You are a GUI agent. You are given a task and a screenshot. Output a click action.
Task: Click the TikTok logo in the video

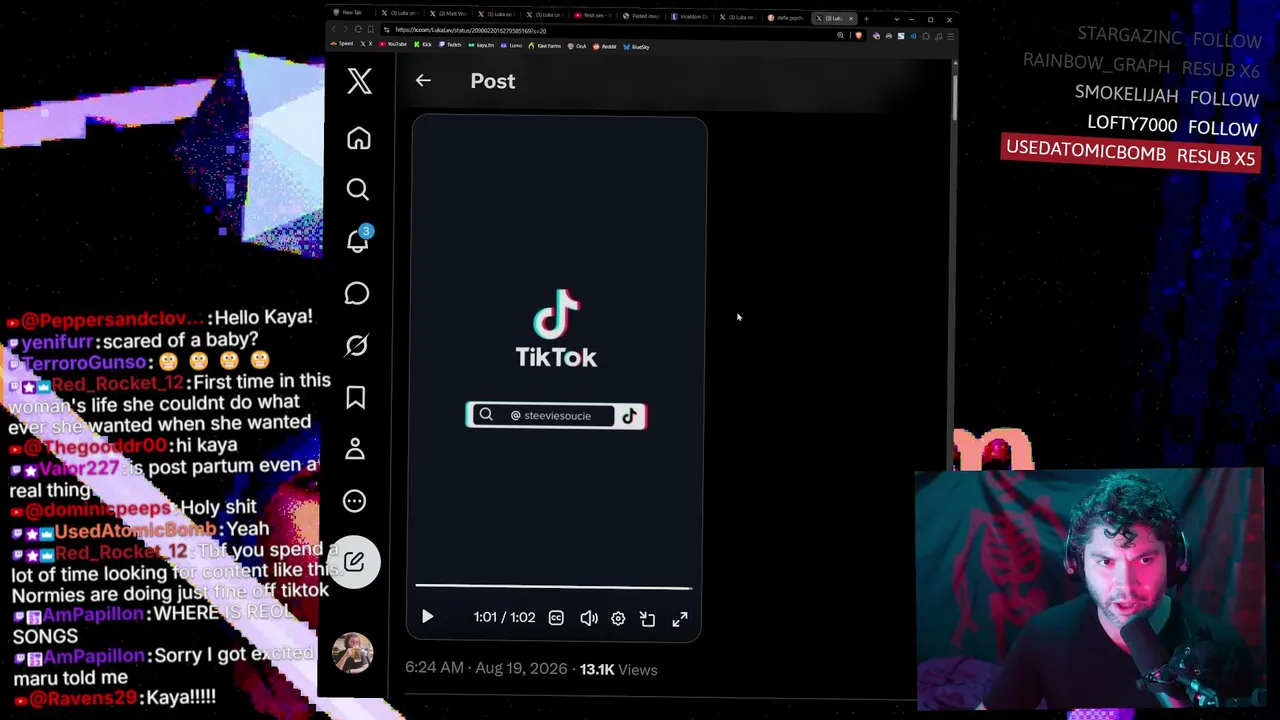point(556,328)
